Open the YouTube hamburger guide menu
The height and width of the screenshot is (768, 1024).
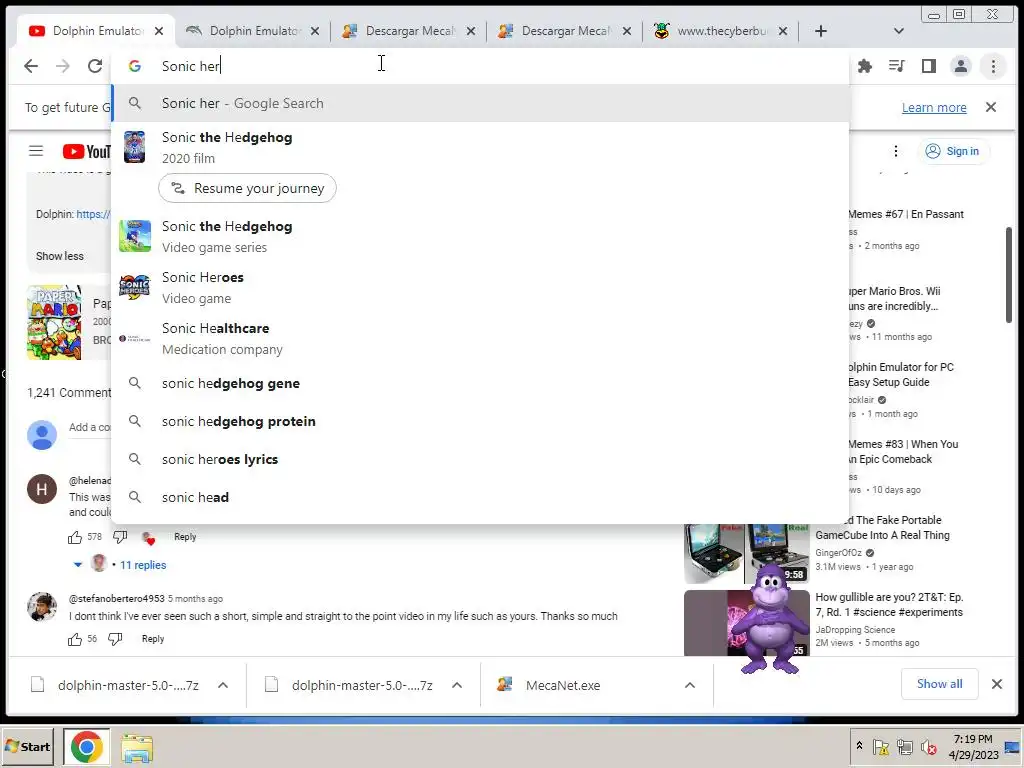36,152
